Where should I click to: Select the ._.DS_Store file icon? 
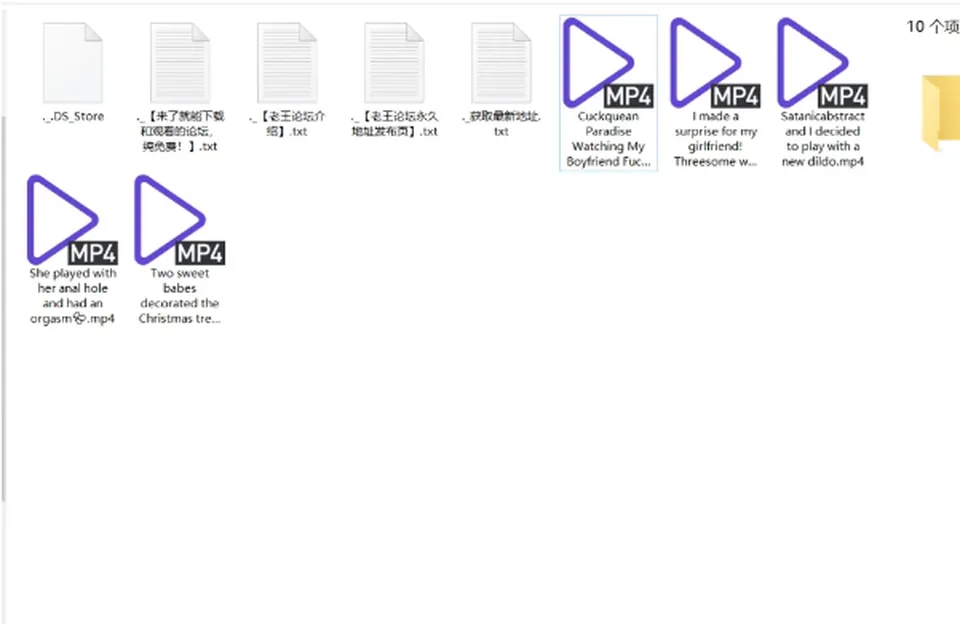tap(72, 62)
